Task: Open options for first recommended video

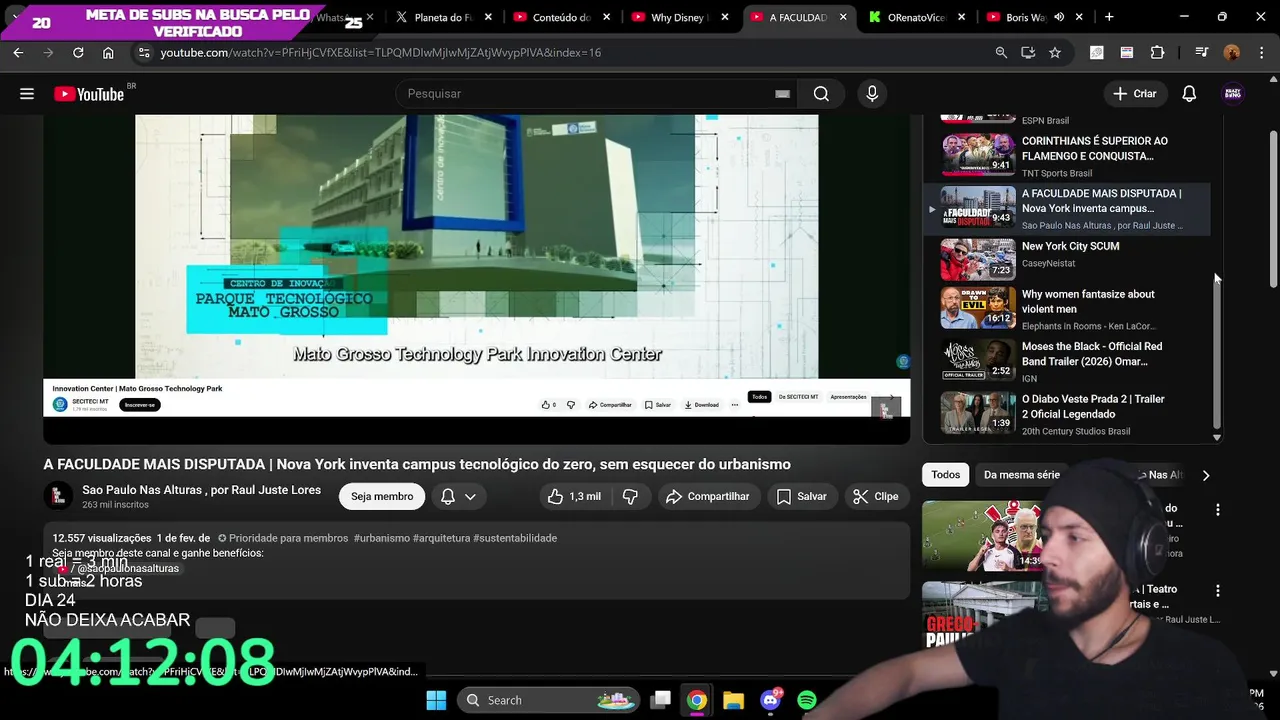Action: tap(1217, 510)
